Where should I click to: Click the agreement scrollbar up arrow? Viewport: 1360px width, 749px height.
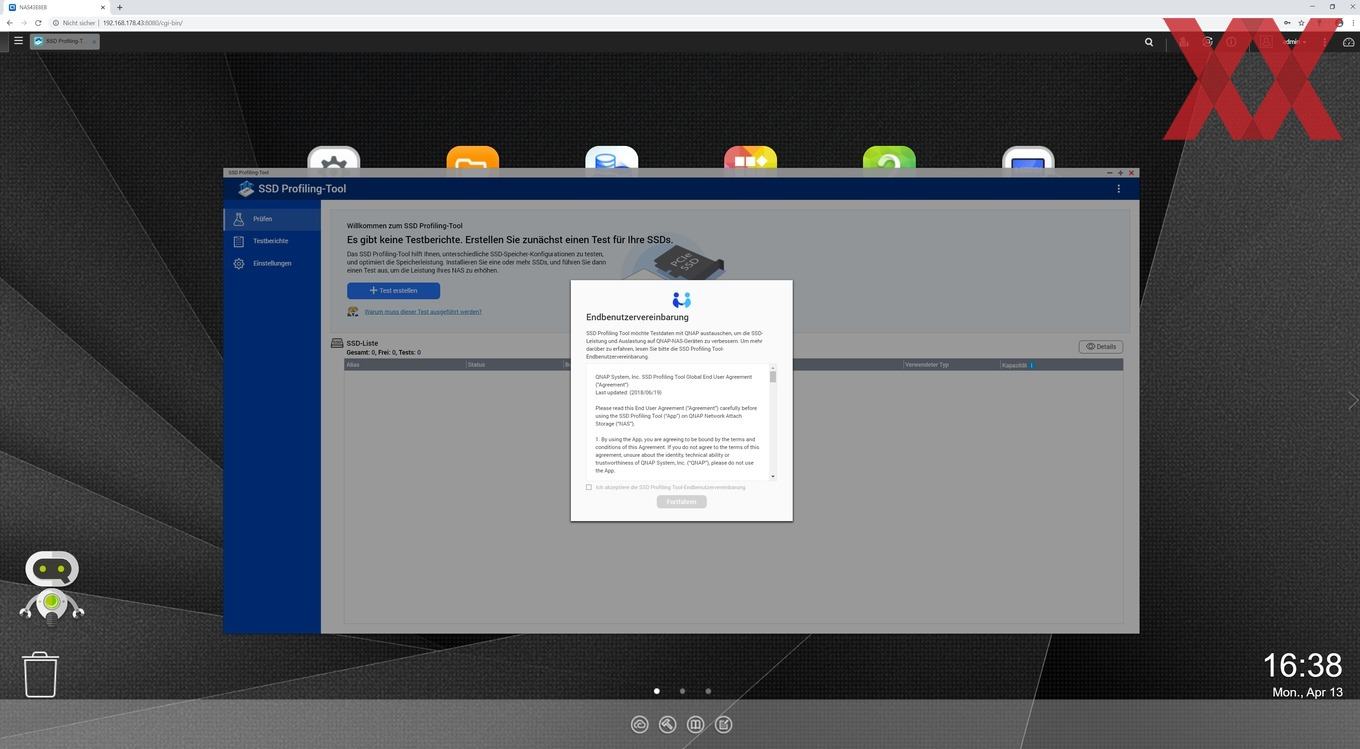coord(773,367)
